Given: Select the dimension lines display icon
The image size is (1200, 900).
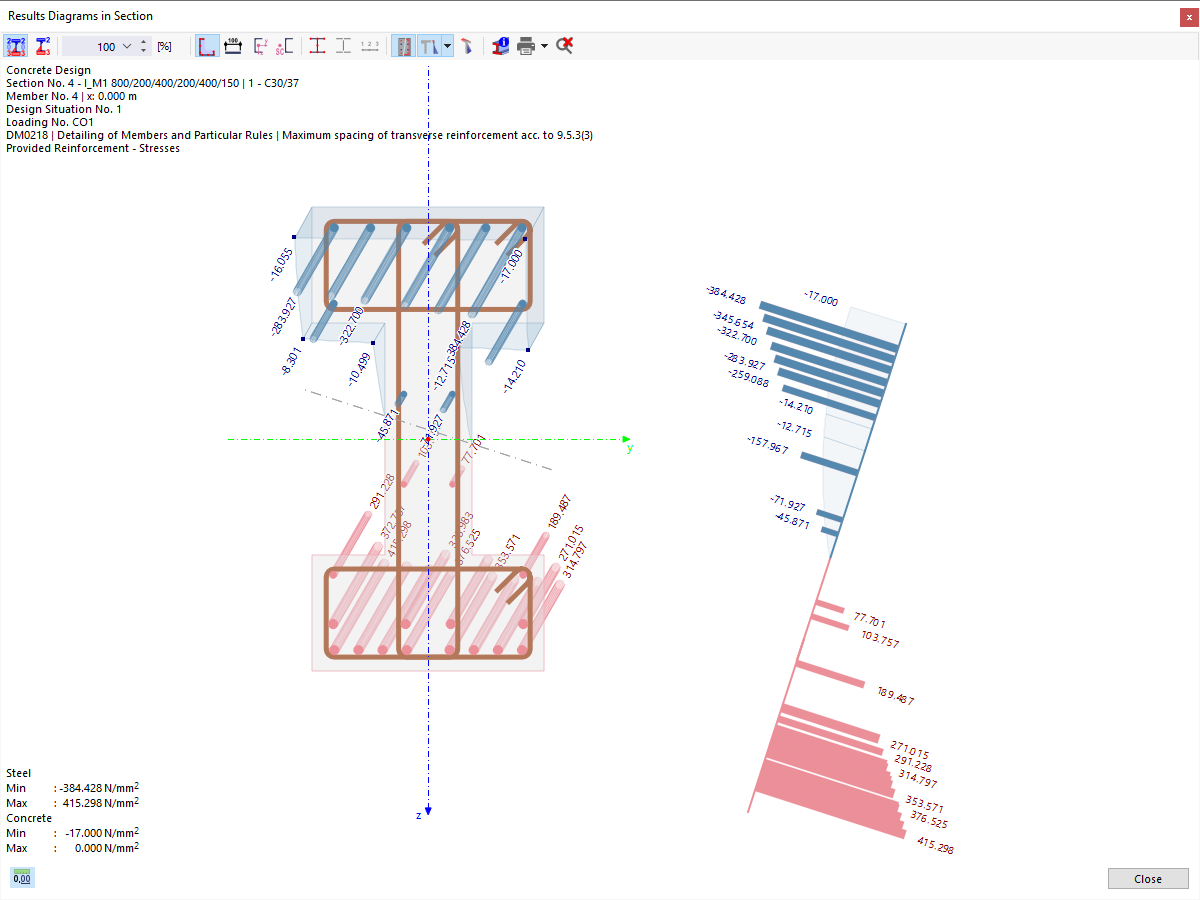Looking at the screenshot, I should [231, 45].
